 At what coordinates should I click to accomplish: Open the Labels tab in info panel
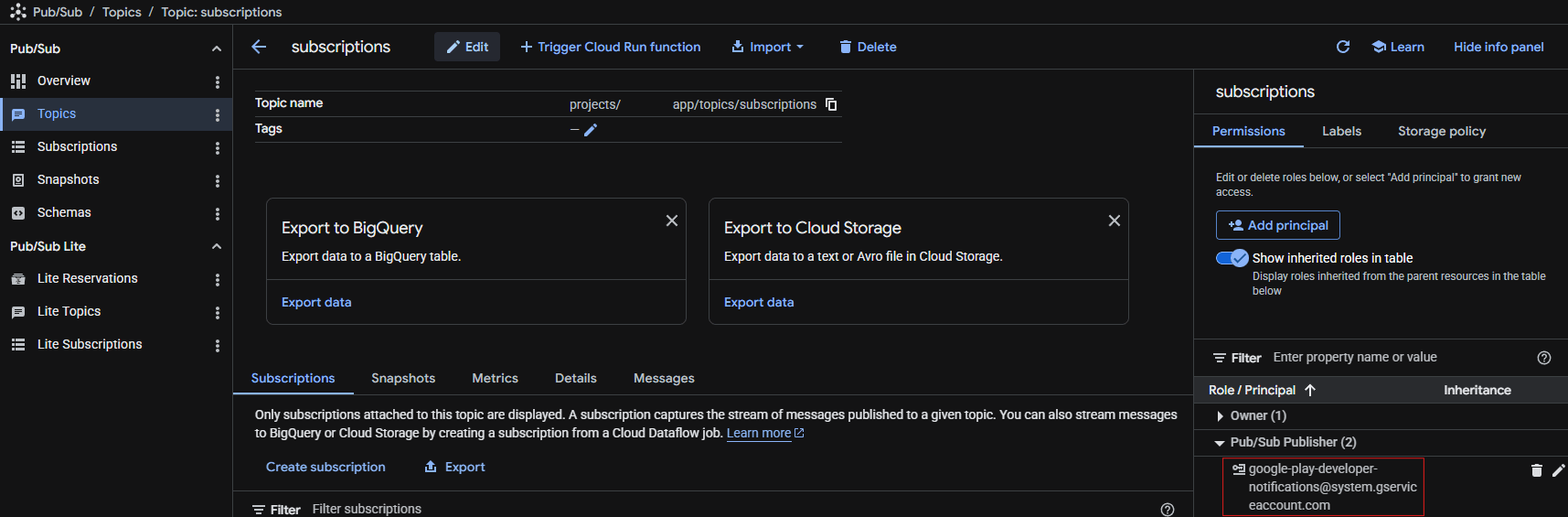click(1341, 131)
